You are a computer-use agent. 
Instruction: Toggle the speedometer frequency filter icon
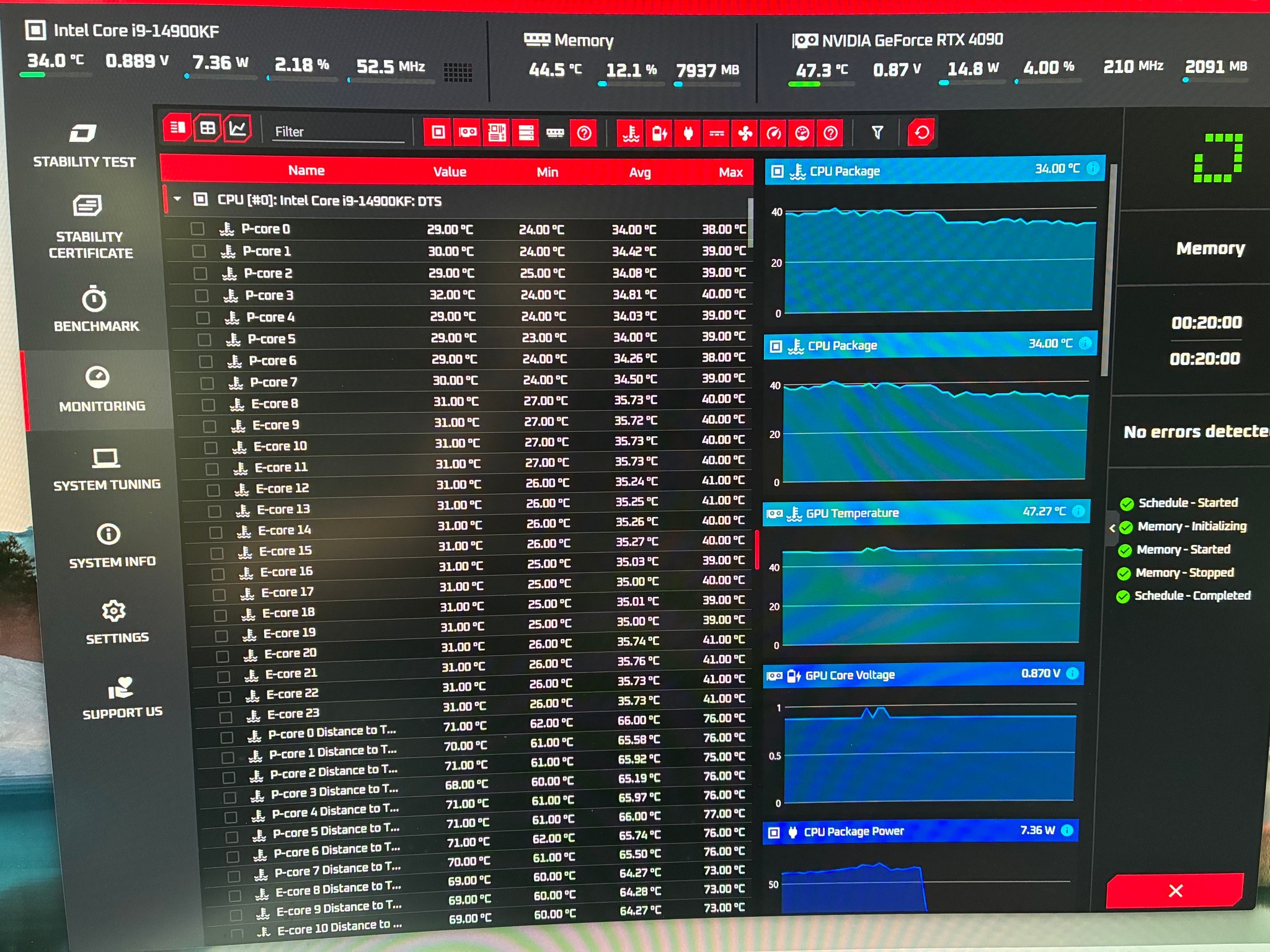click(x=773, y=133)
